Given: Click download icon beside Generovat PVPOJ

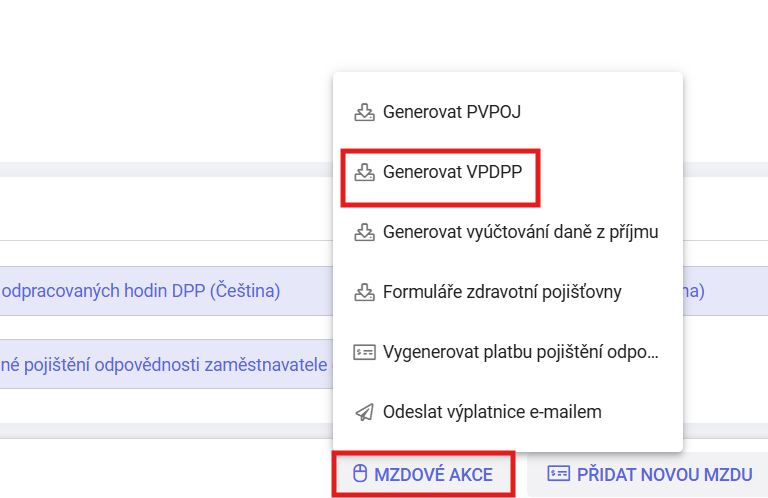Looking at the screenshot, I should coord(364,112).
